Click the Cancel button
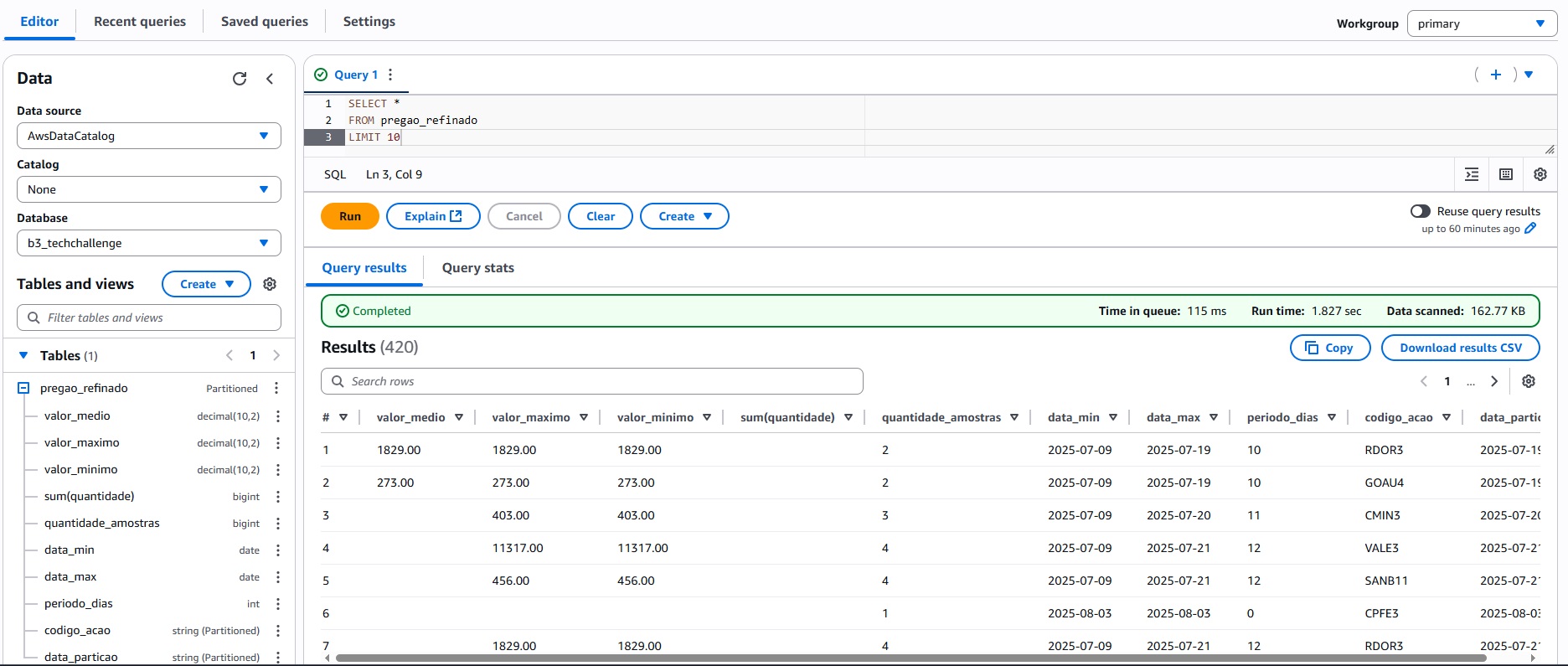The width and height of the screenshot is (1568, 666). coord(524,216)
